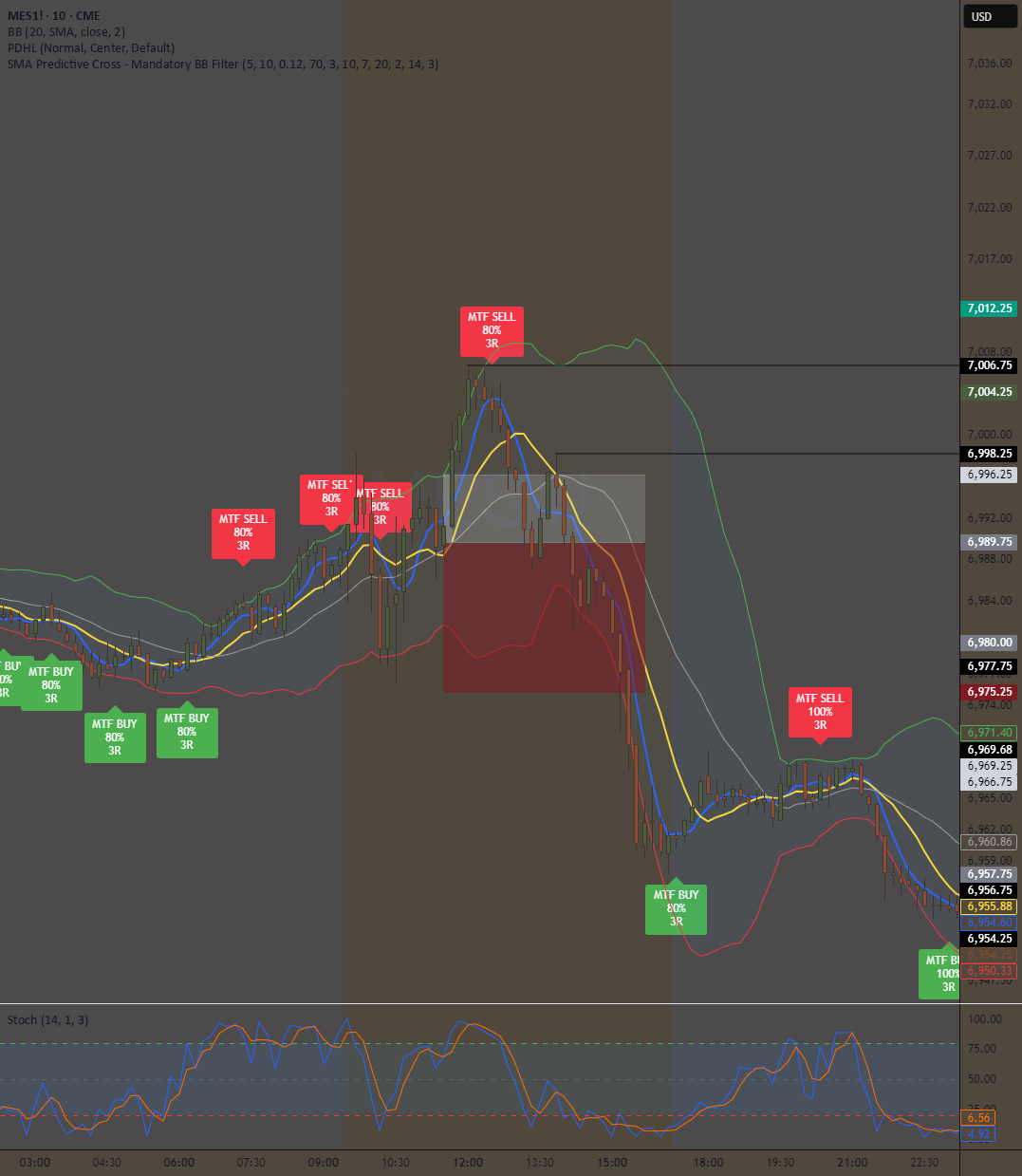The height and width of the screenshot is (1176, 1022).
Task: Select the PDHL (Normal, Center, Default) indicator legend
Action: (91, 48)
